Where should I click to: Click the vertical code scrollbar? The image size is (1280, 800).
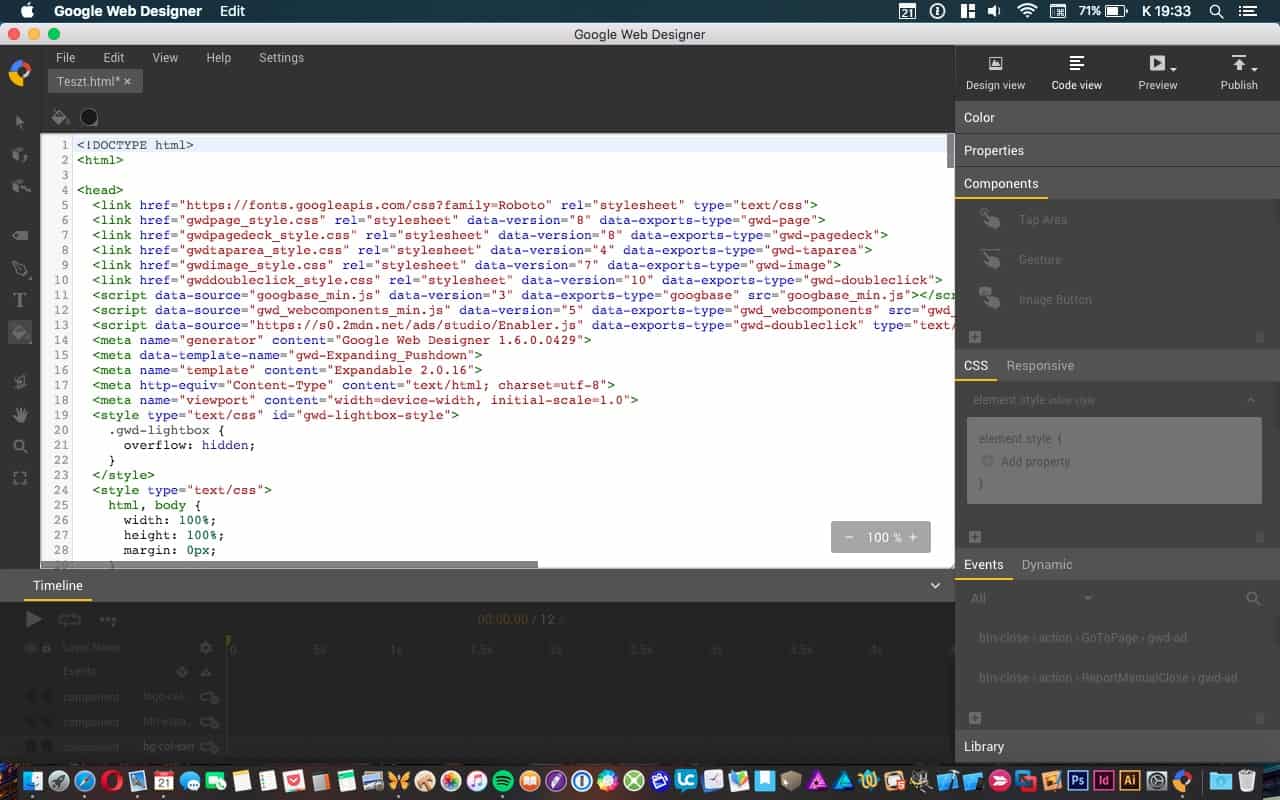tap(951, 151)
